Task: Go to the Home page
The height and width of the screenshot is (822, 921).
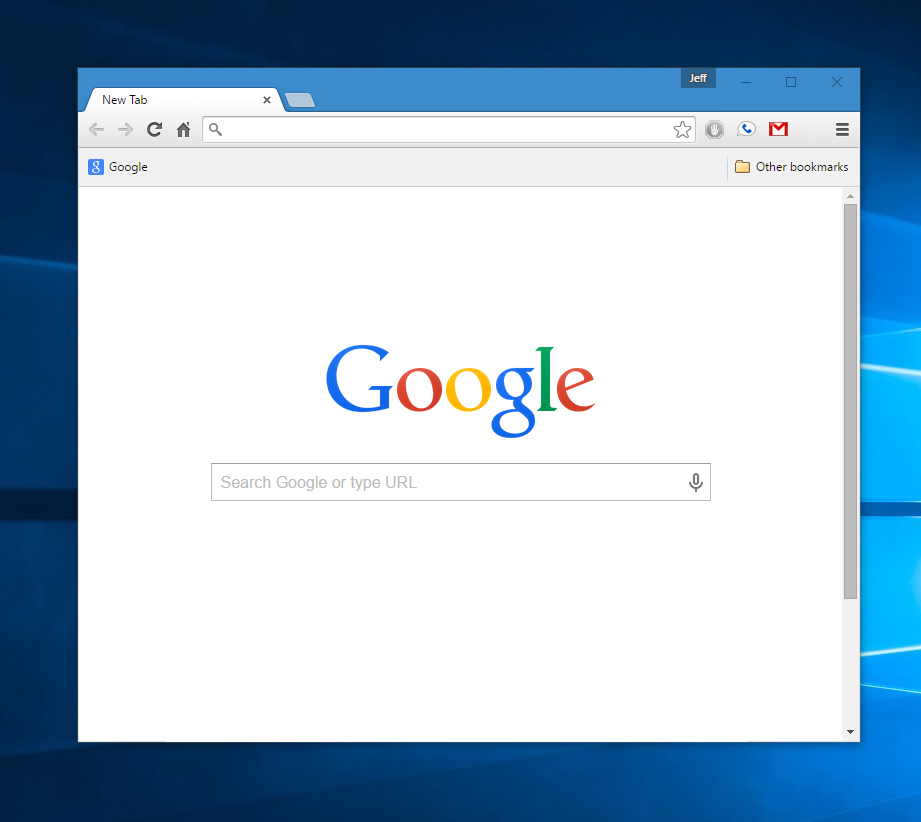Action: pos(183,129)
